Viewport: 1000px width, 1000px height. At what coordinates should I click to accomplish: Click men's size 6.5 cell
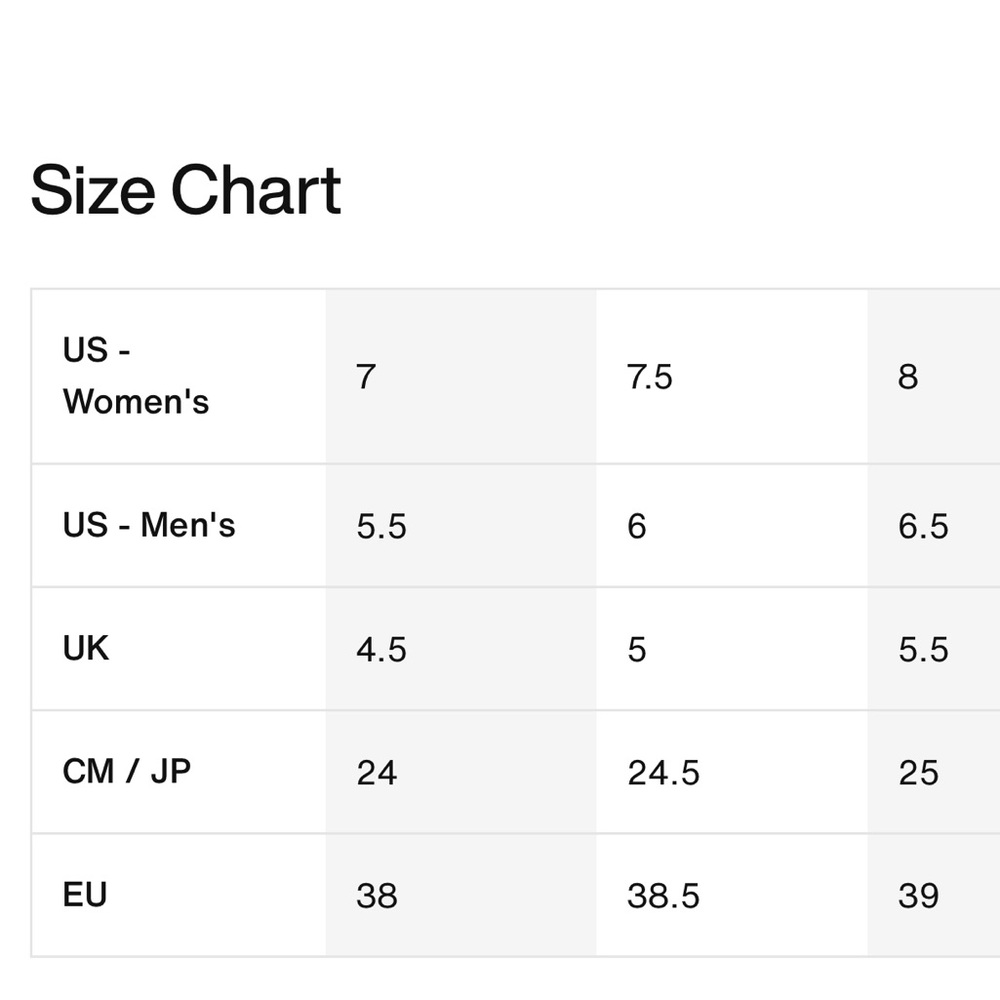[x=934, y=526]
